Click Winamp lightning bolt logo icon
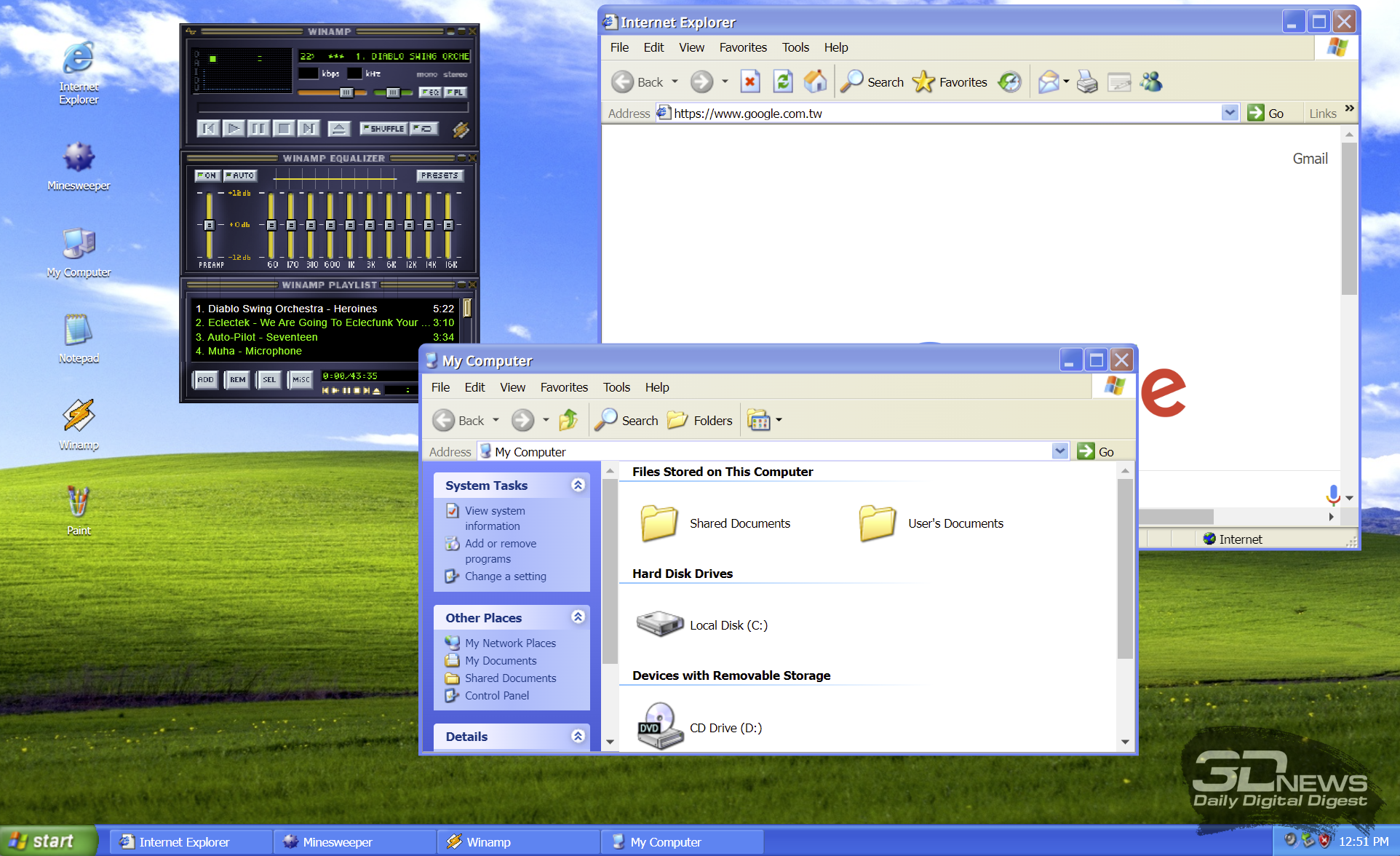This screenshot has width=1400, height=856. click(461, 130)
